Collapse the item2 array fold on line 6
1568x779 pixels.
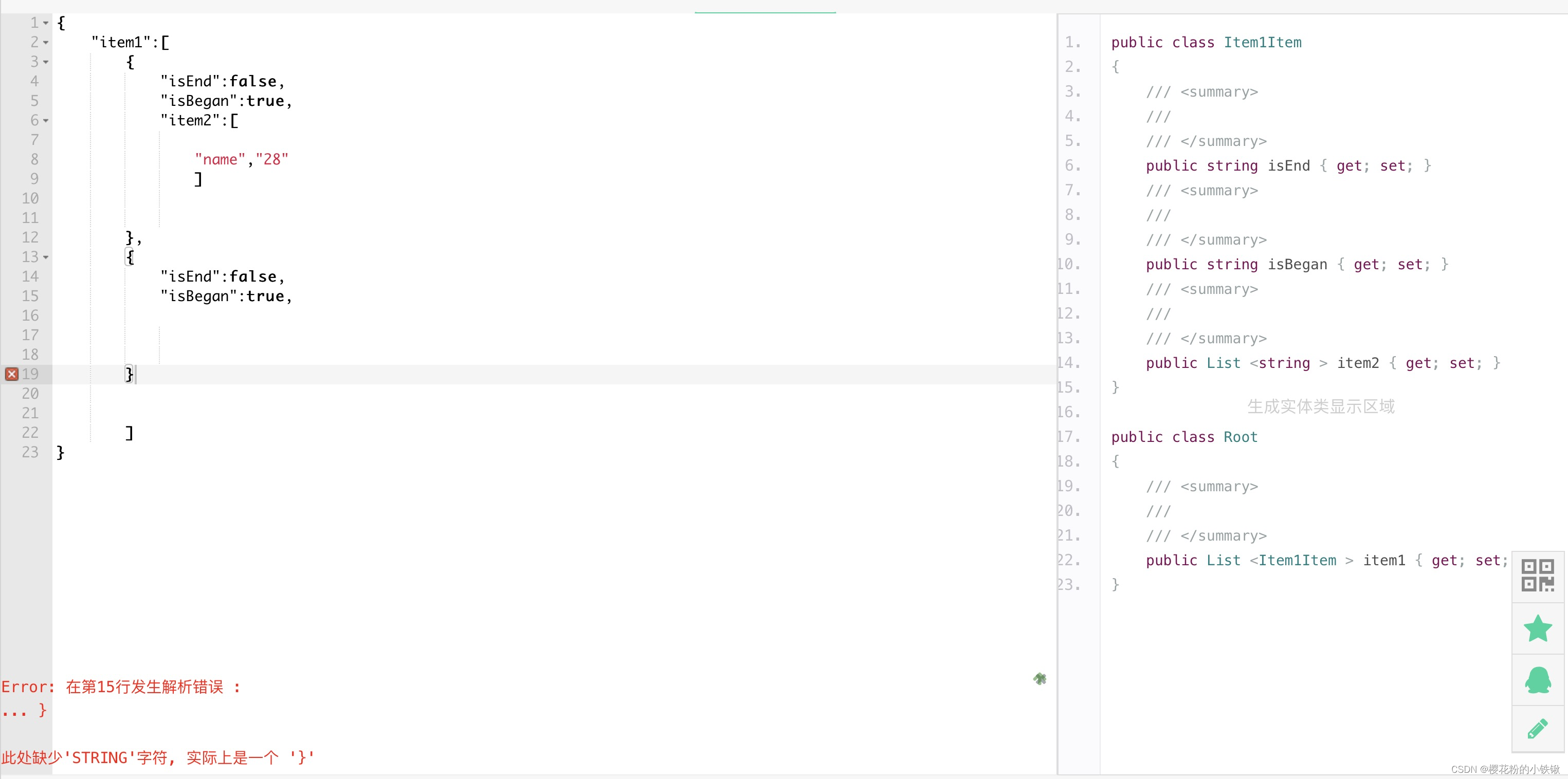tap(46, 121)
